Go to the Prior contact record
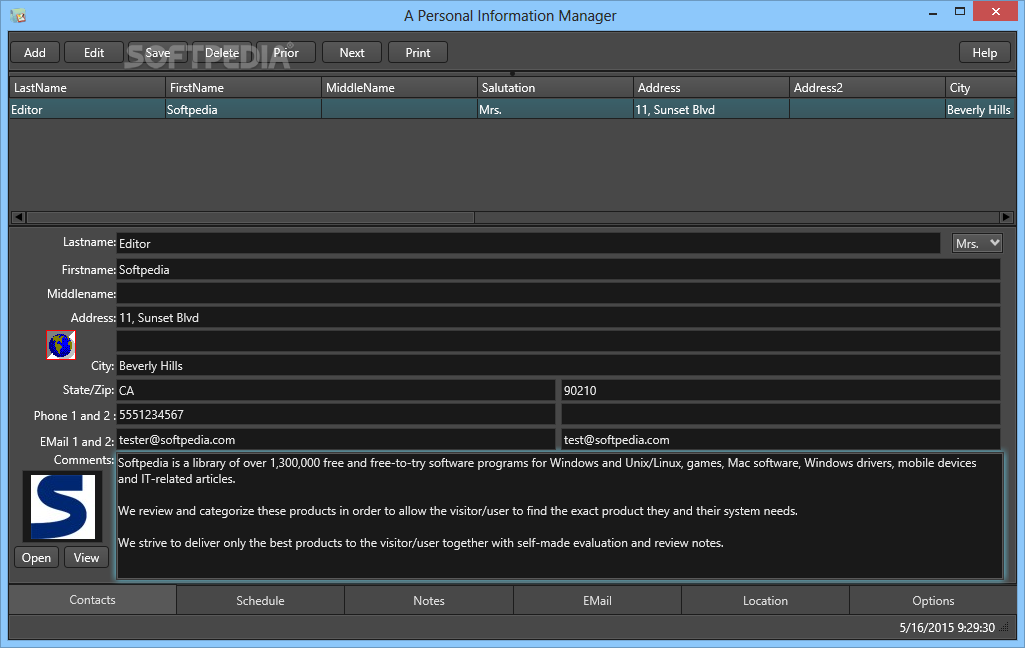The height and width of the screenshot is (648, 1025). (286, 52)
